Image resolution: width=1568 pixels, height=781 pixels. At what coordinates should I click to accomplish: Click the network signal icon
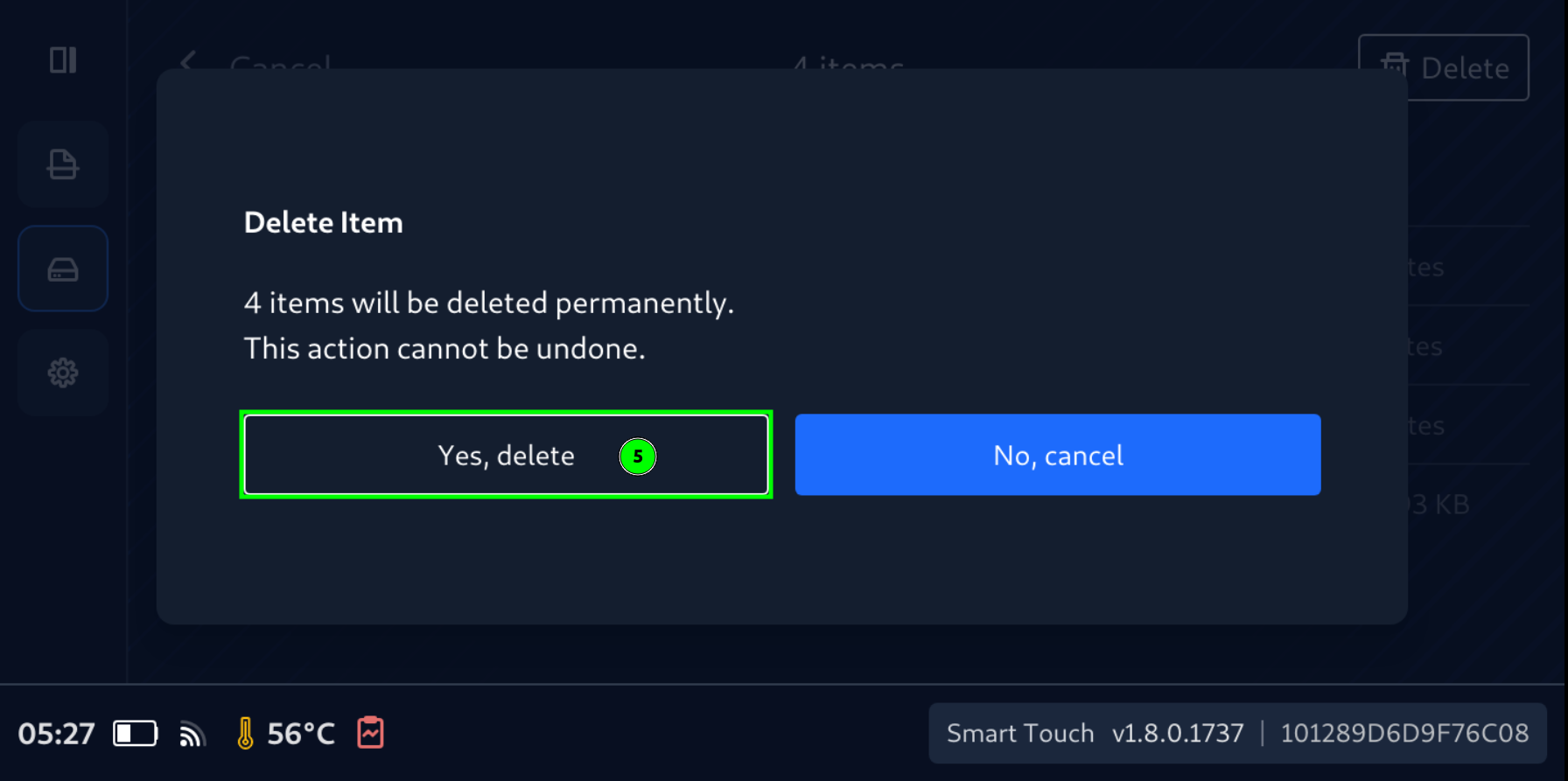(192, 734)
